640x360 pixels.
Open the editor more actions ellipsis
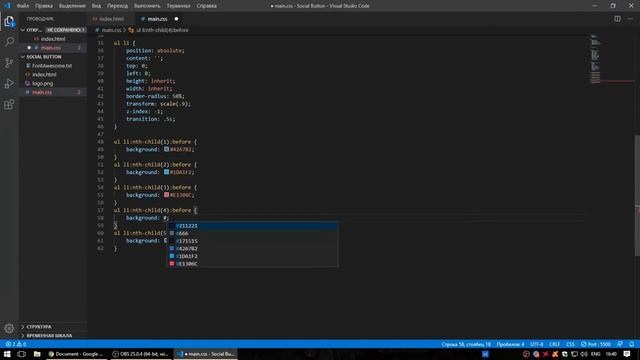[x=630, y=19]
